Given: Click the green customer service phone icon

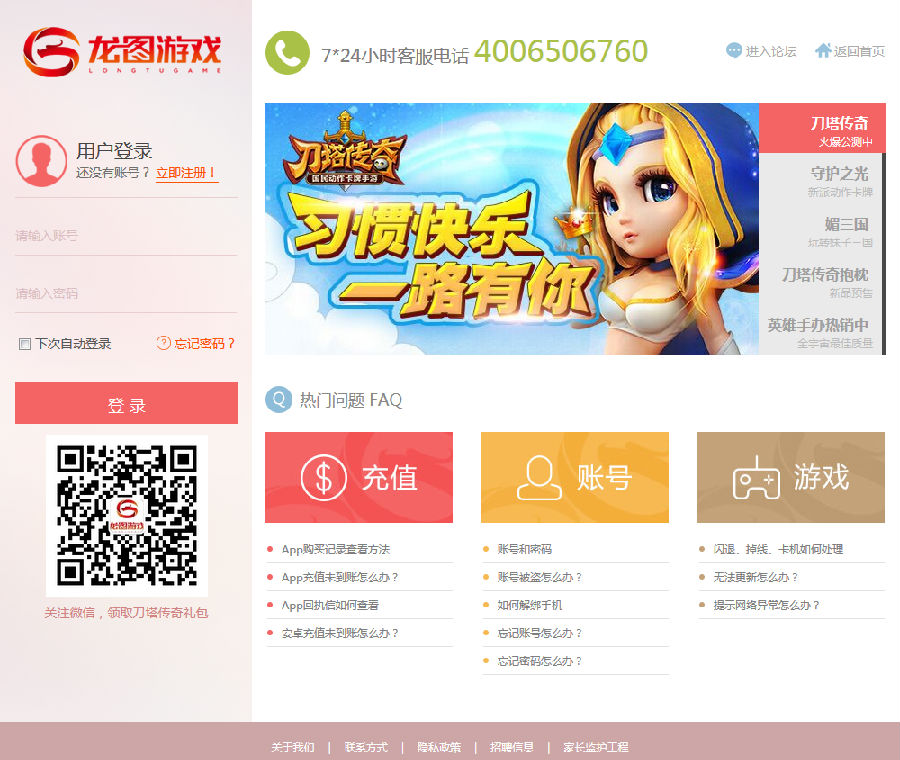Looking at the screenshot, I should coord(287,53).
